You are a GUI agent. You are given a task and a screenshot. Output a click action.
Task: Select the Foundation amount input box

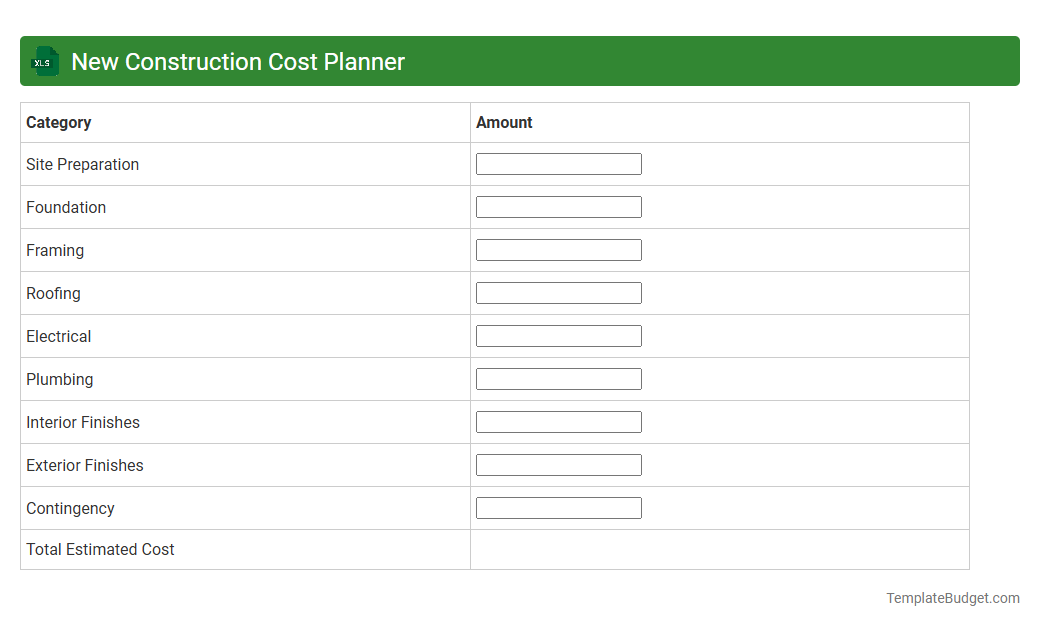559,206
